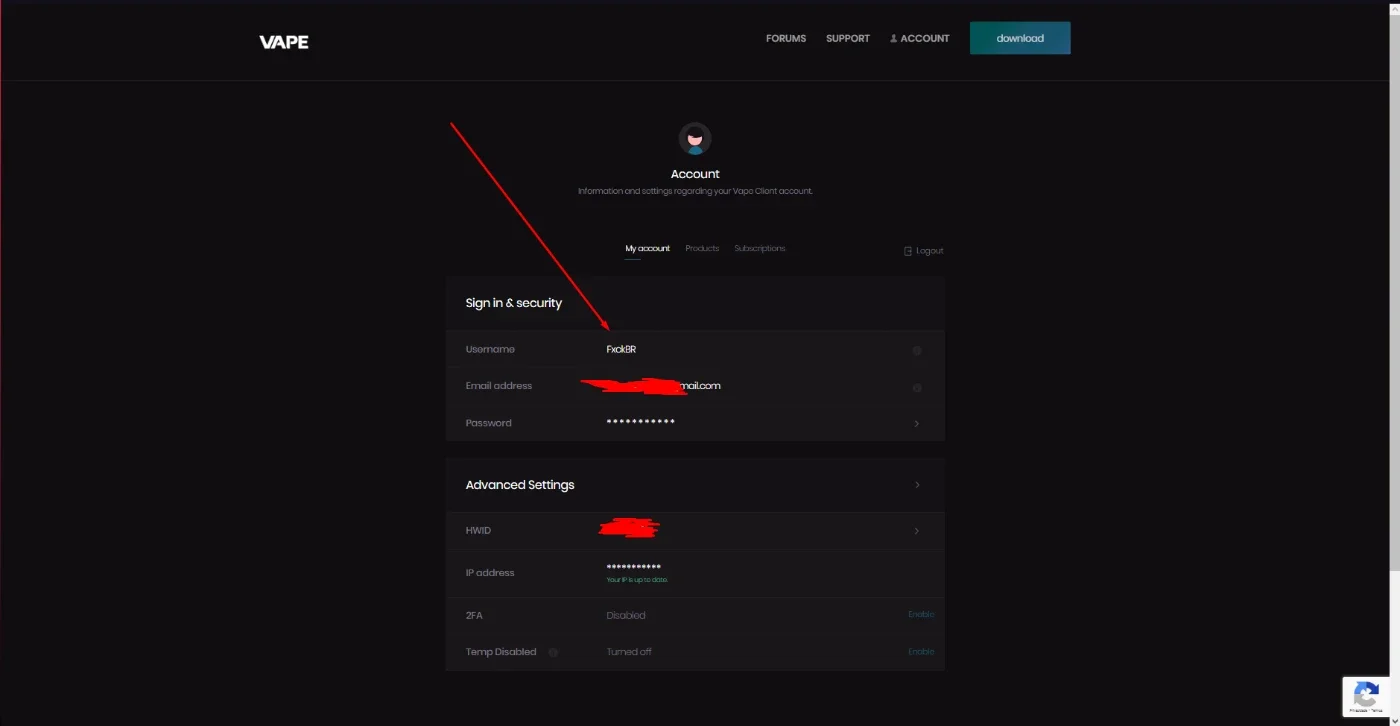Open the FORUMS link in navigation

coord(786,39)
